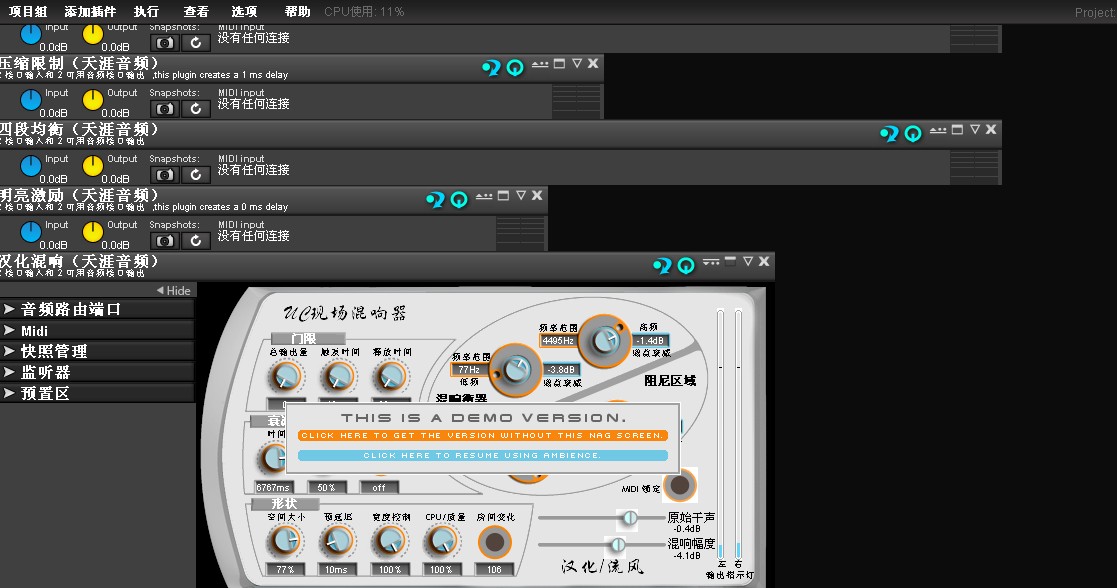Click the 空间大小 knob

[x=285, y=542]
